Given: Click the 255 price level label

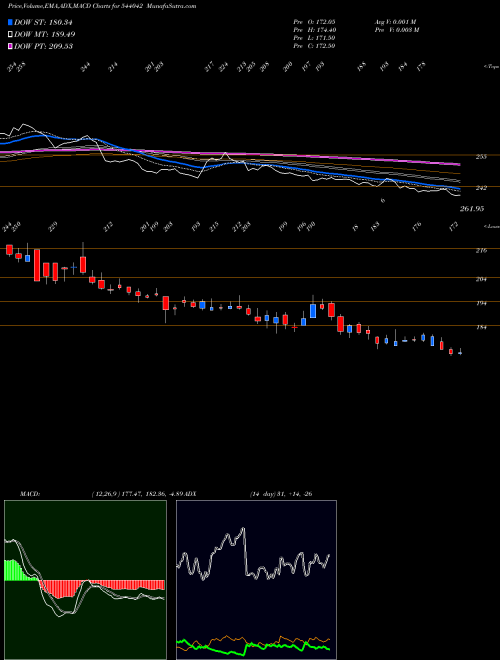Looking at the screenshot, I should coord(481,157).
